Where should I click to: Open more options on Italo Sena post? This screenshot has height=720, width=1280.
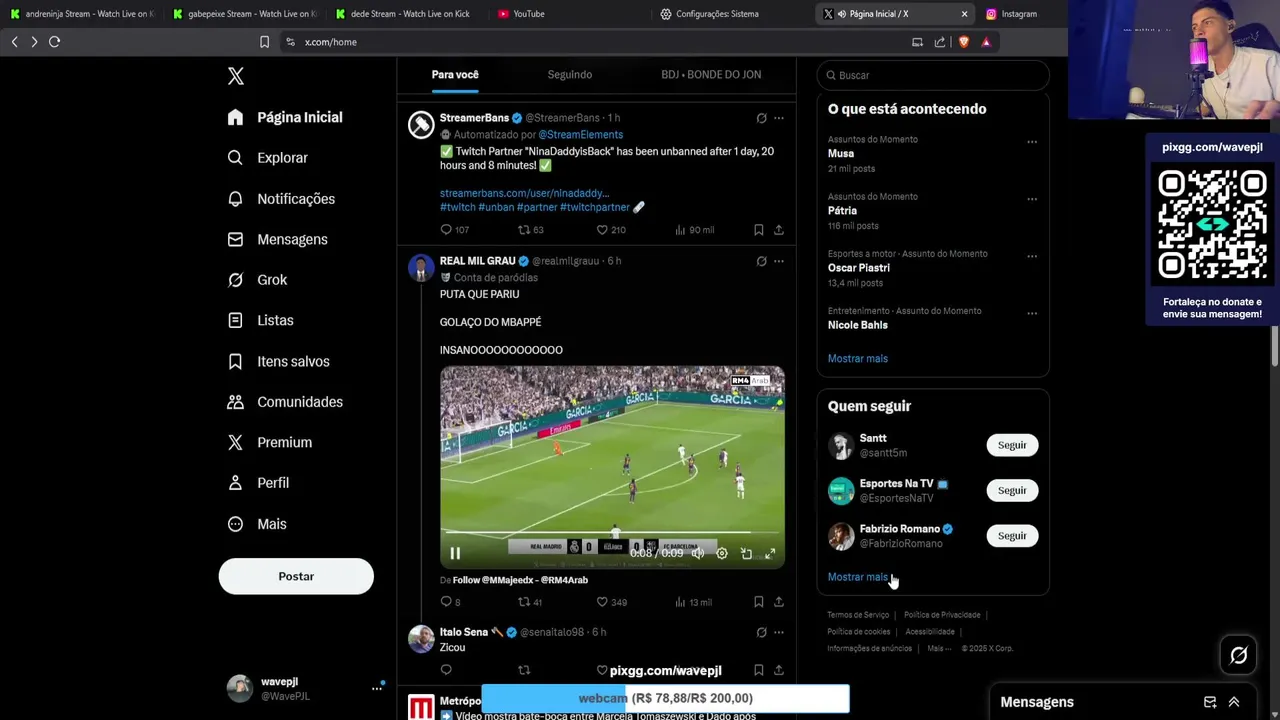(779, 632)
